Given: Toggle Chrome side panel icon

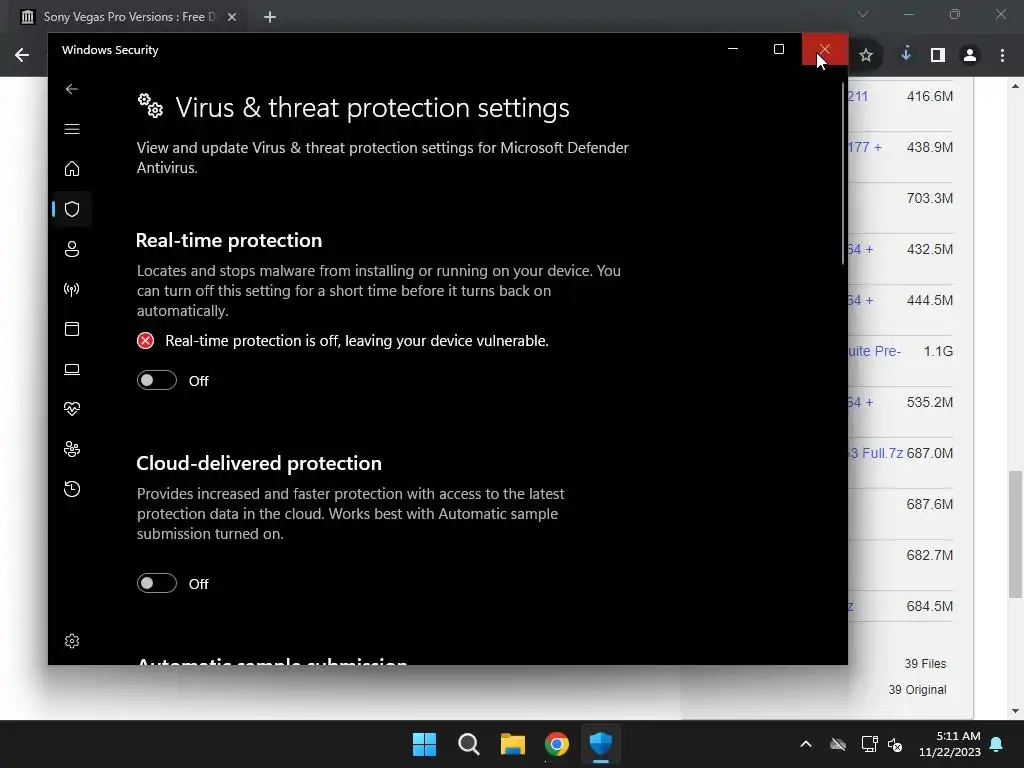Looking at the screenshot, I should (x=938, y=56).
